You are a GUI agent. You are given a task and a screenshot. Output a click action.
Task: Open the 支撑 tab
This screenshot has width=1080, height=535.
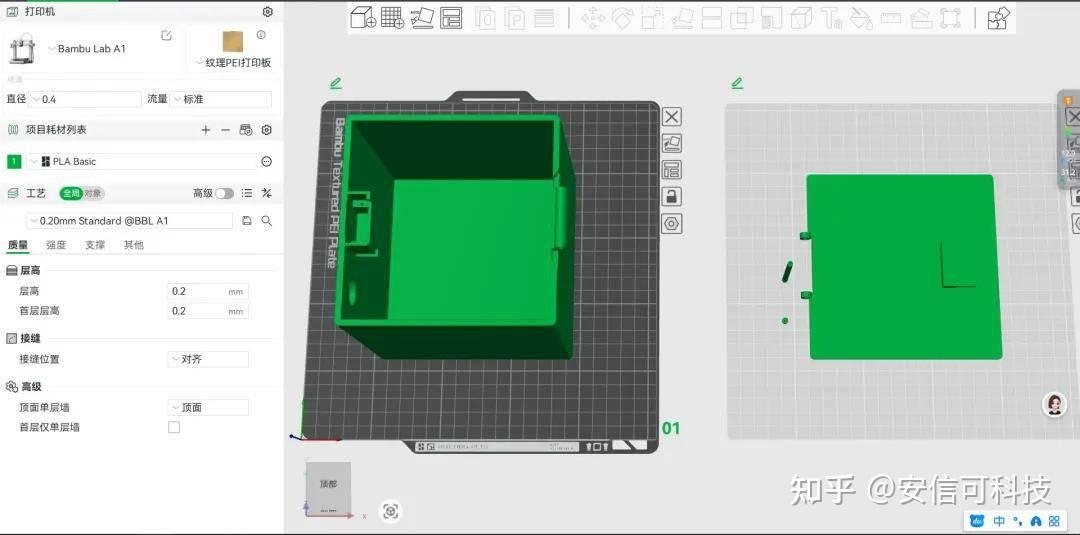tap(95, 245)
